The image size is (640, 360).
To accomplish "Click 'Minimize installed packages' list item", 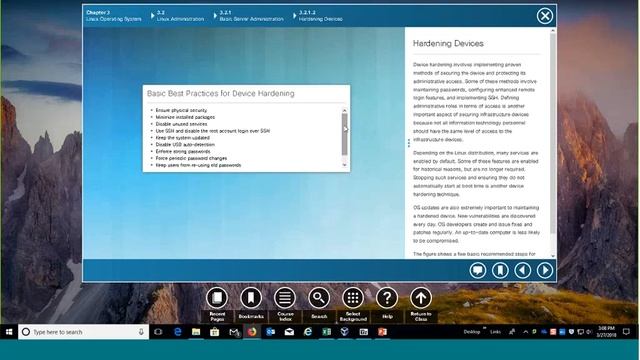I will click(185, 117).
